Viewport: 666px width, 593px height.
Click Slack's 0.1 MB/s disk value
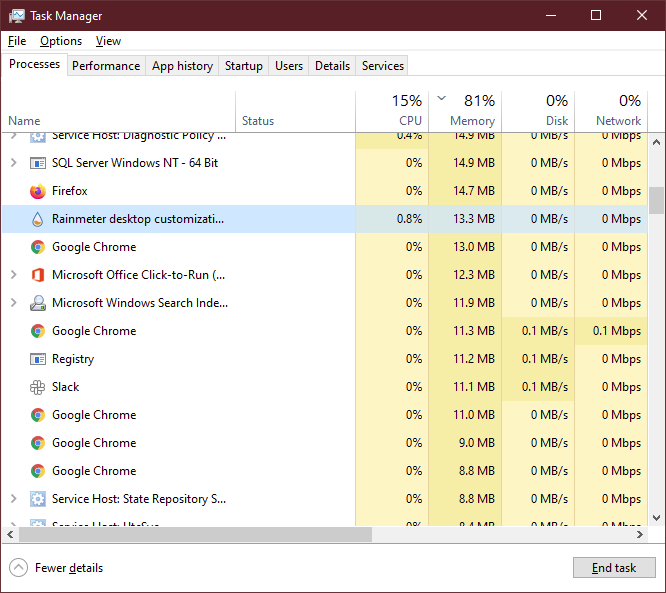[x=545, y=387]
